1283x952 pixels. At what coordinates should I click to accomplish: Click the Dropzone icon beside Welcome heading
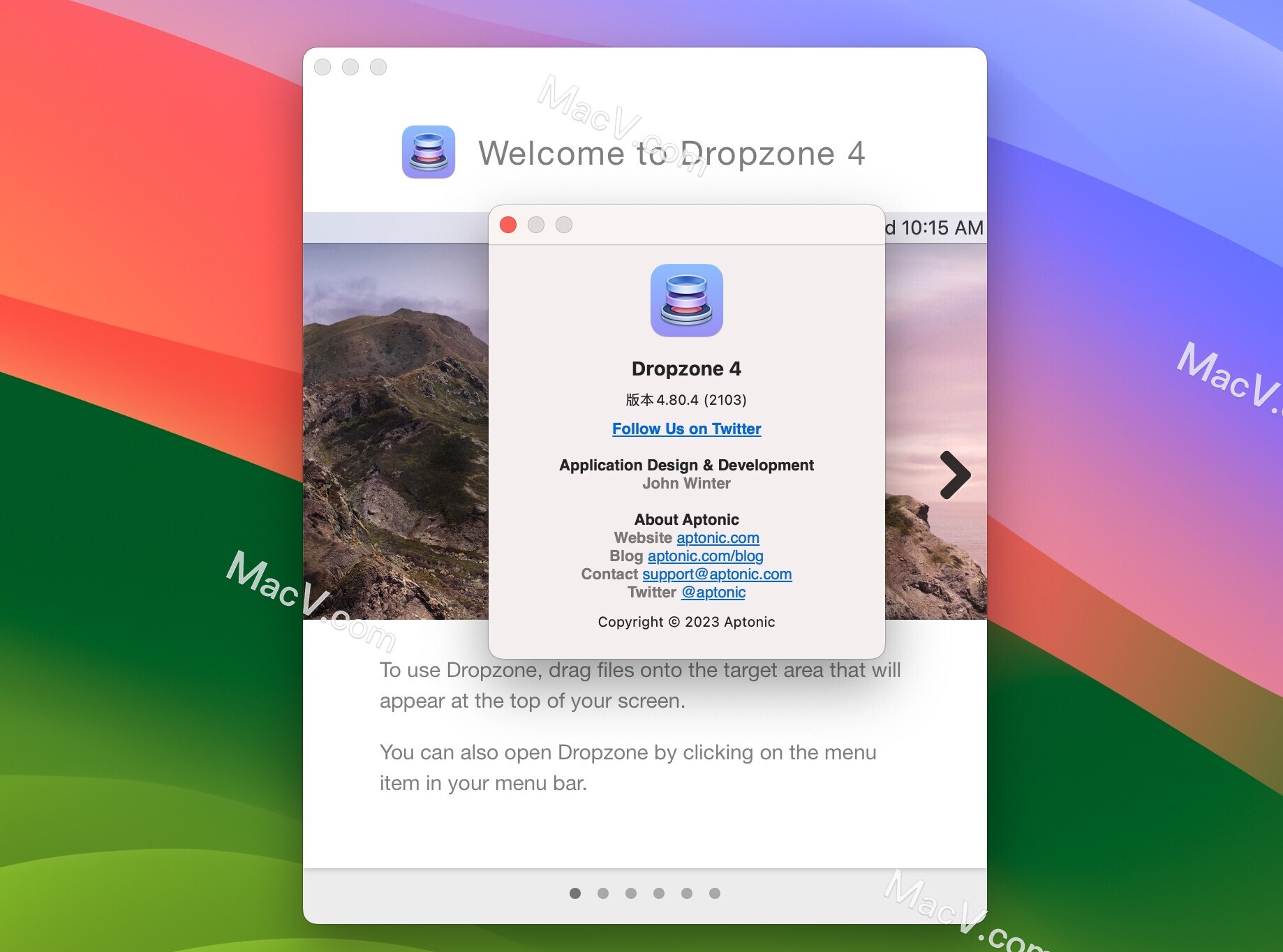(x=429, y=152)
